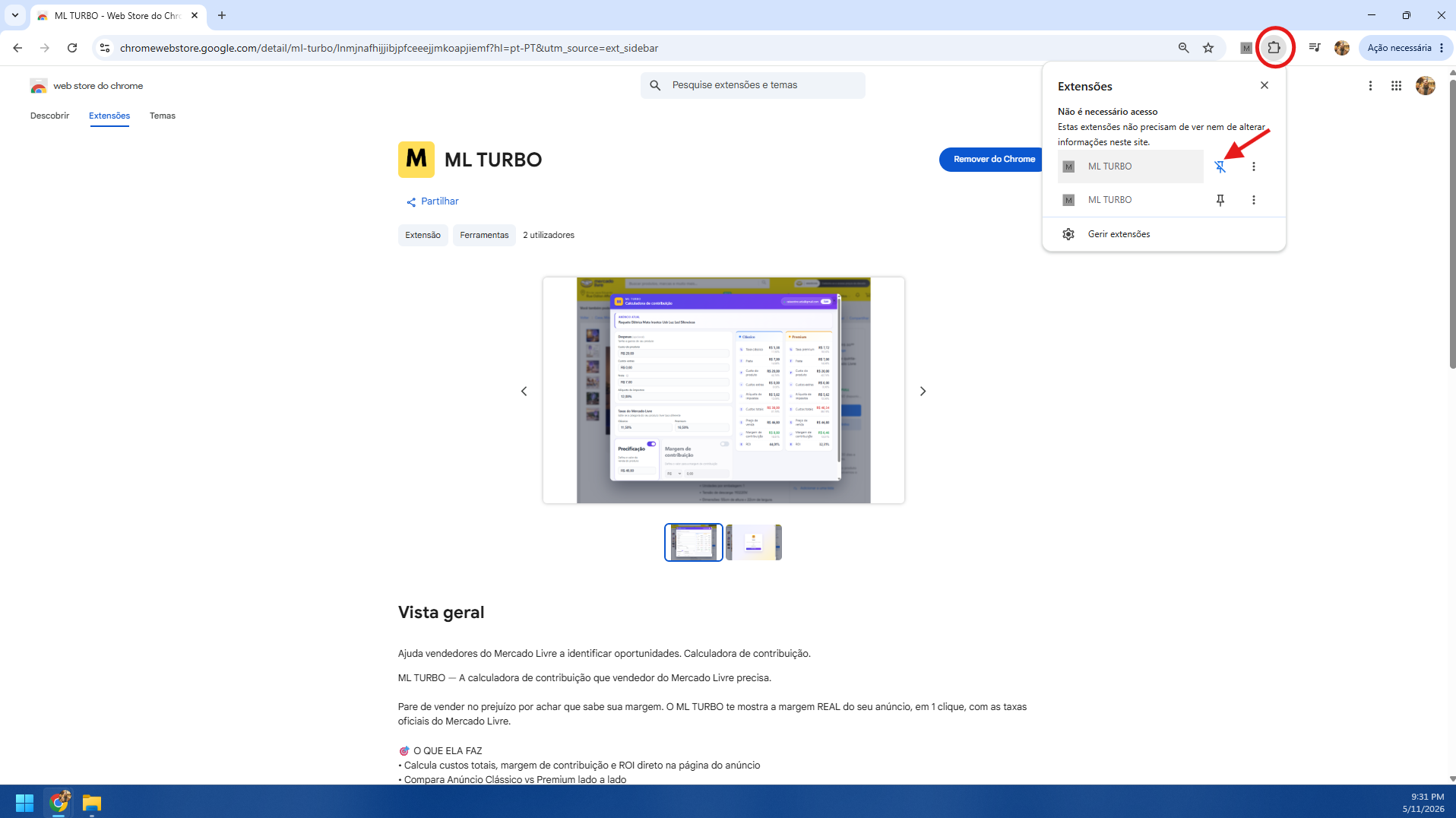View site information icon in address bar

click(x=105, y=48)
